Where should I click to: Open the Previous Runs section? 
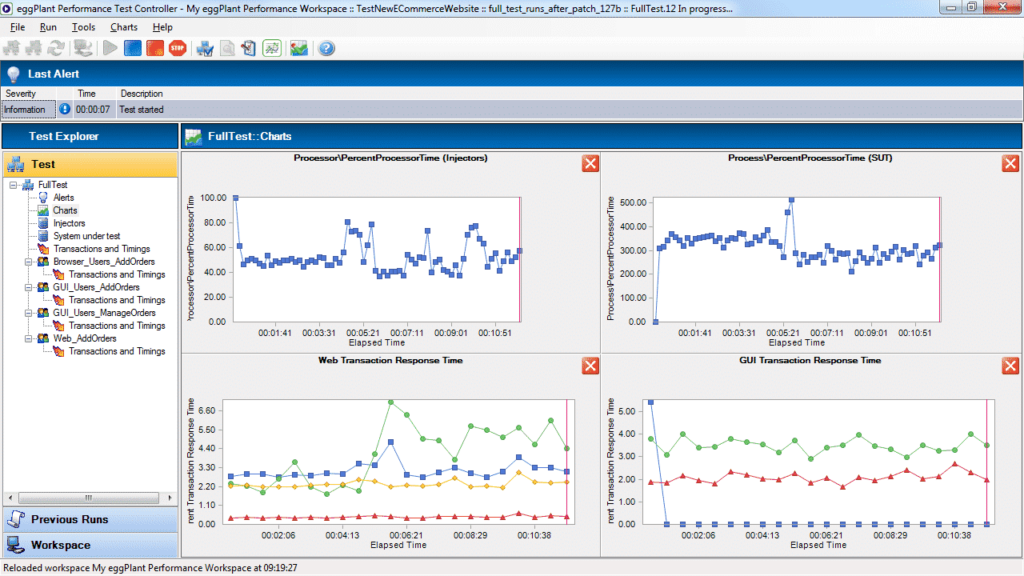tap(90, 519)
